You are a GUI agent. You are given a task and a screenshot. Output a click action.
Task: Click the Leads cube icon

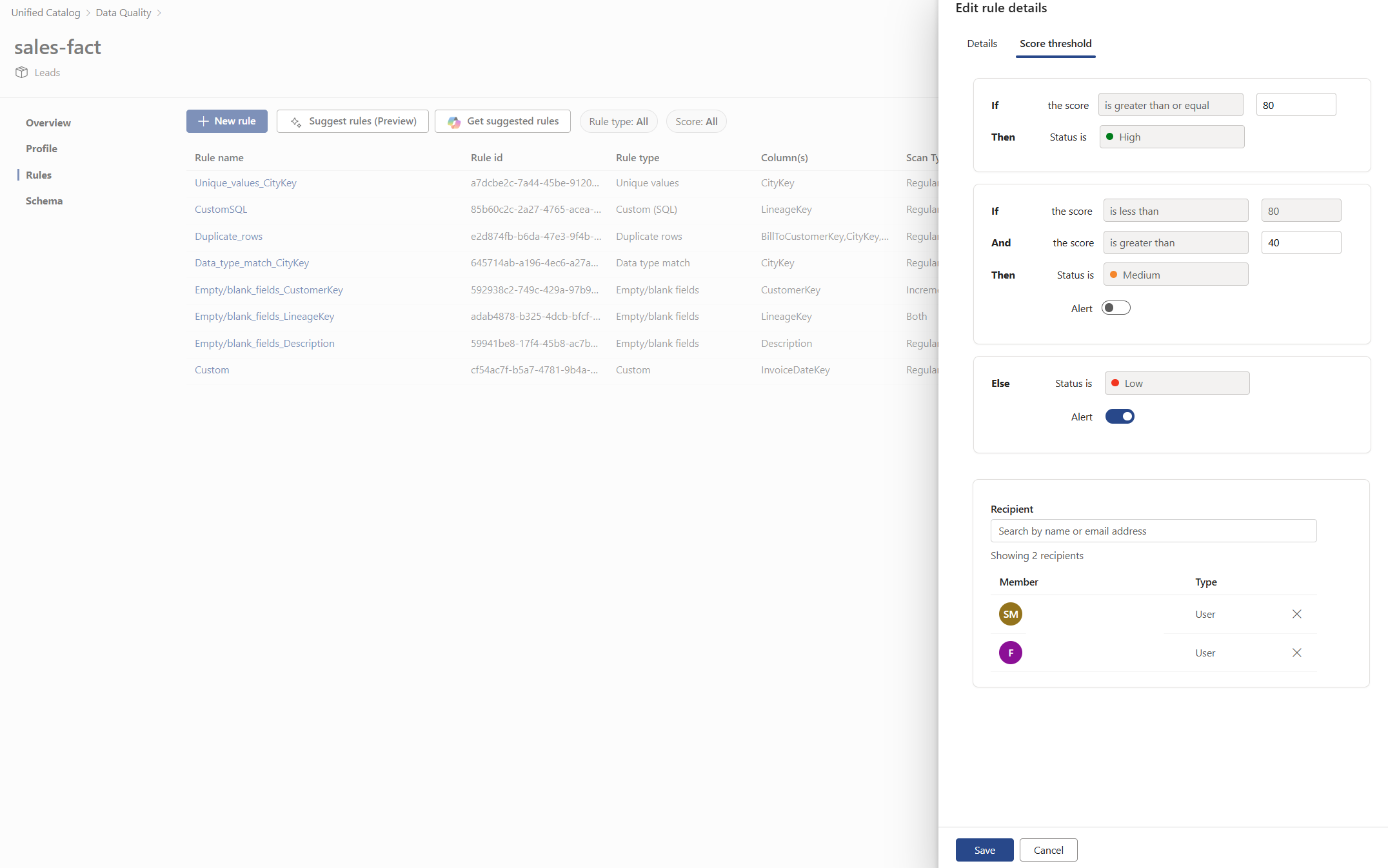(x=22, y=72)
